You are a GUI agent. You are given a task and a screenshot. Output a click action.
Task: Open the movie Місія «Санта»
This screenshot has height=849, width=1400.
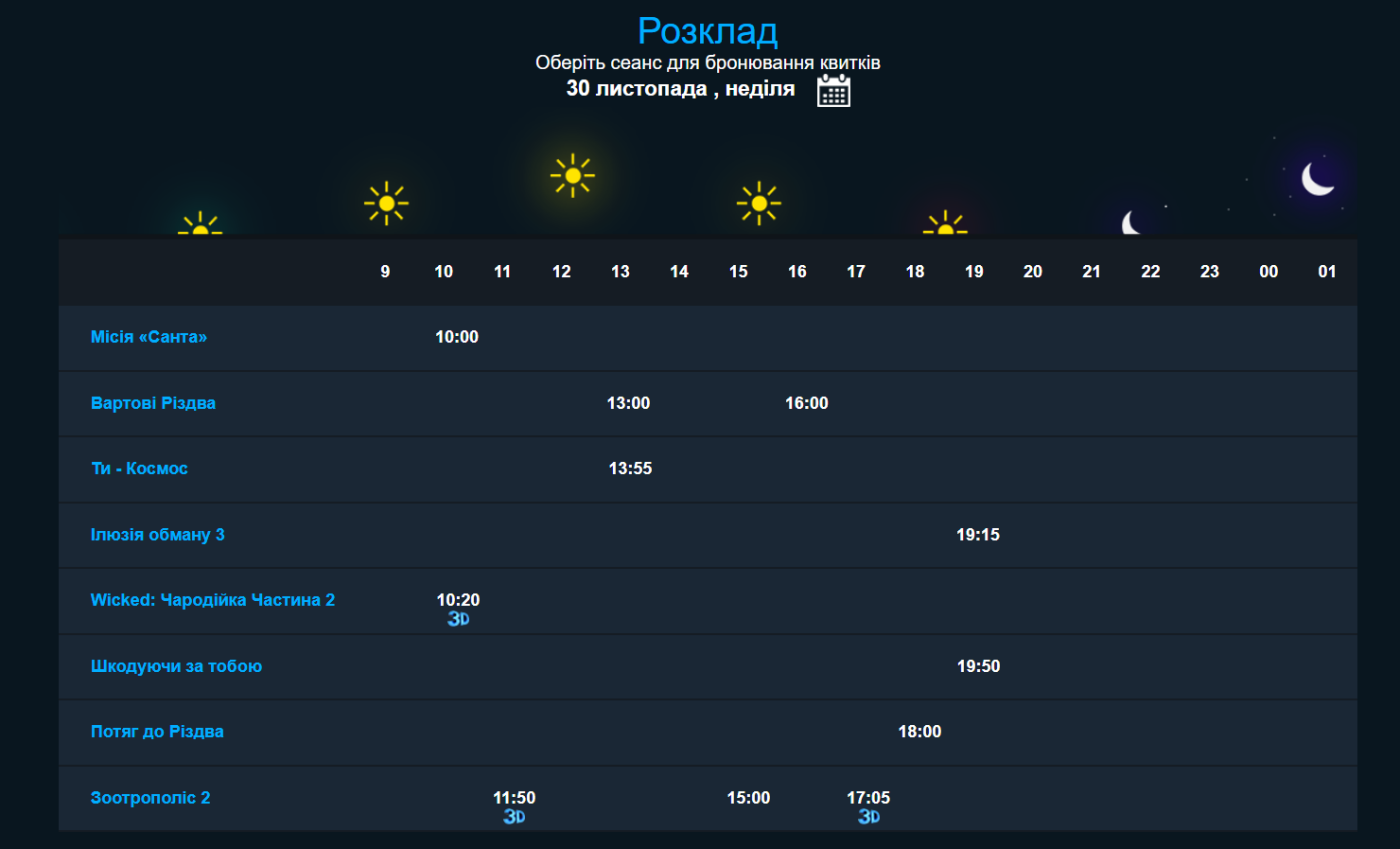tap(149, 337)
